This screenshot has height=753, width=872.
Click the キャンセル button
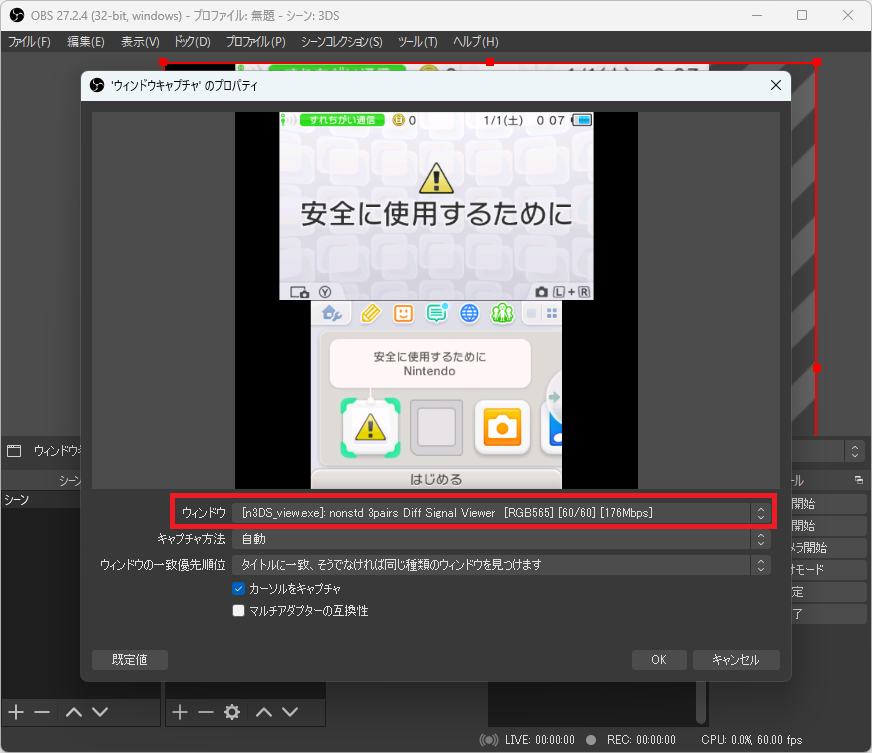click(x=736, y=660)
